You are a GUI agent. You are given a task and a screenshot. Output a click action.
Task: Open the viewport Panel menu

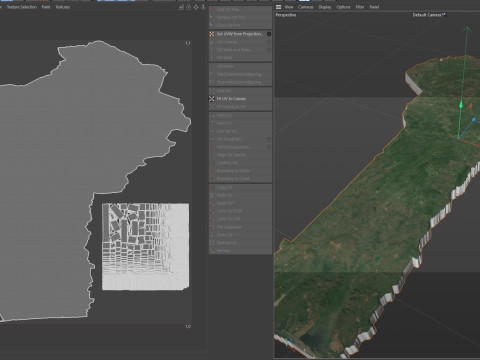[374, 7]
